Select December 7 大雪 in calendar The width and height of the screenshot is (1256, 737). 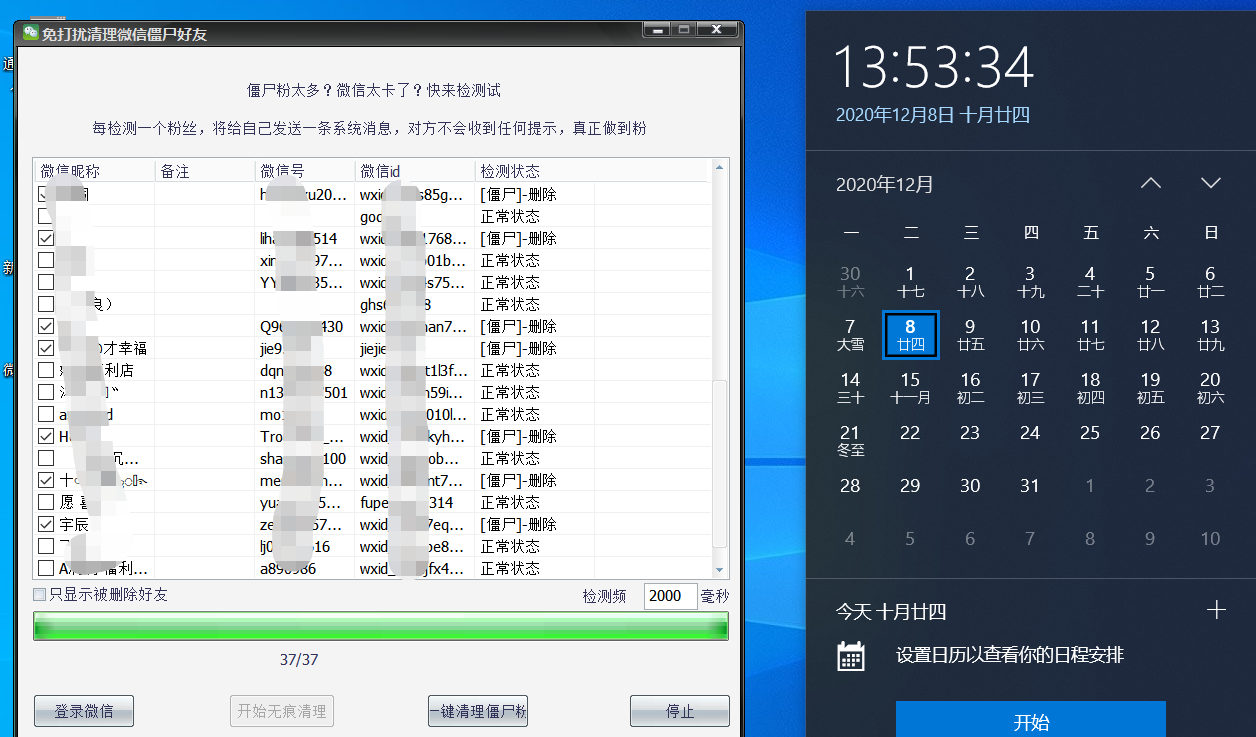tap(851, 334)
